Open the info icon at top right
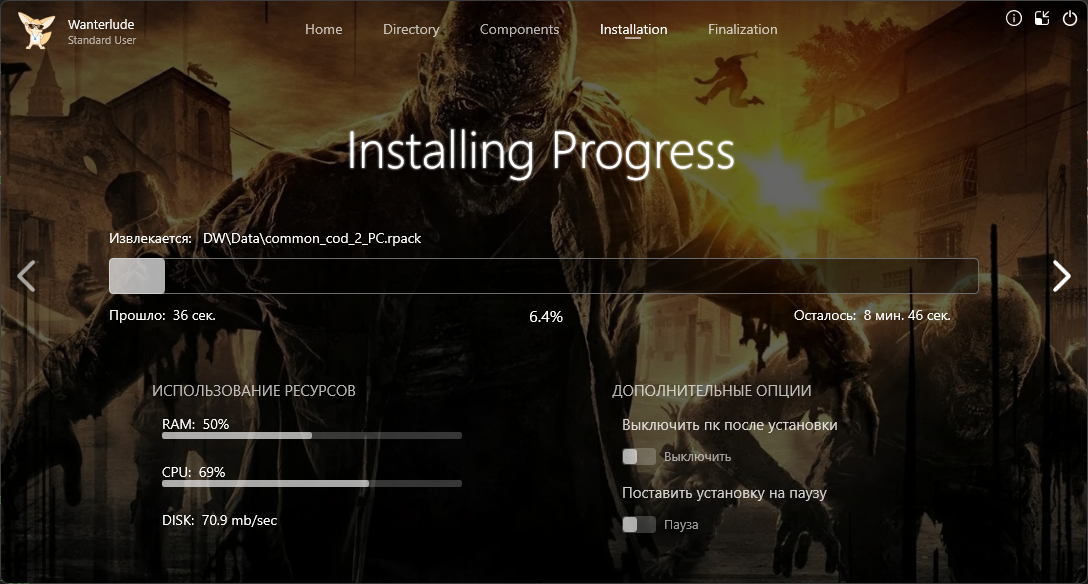The height and width of the screenshot is (584, 1088). point(1014,18)
